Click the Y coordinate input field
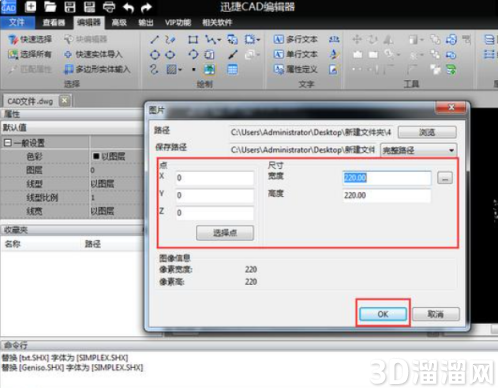498x388 pixels. 215,195
